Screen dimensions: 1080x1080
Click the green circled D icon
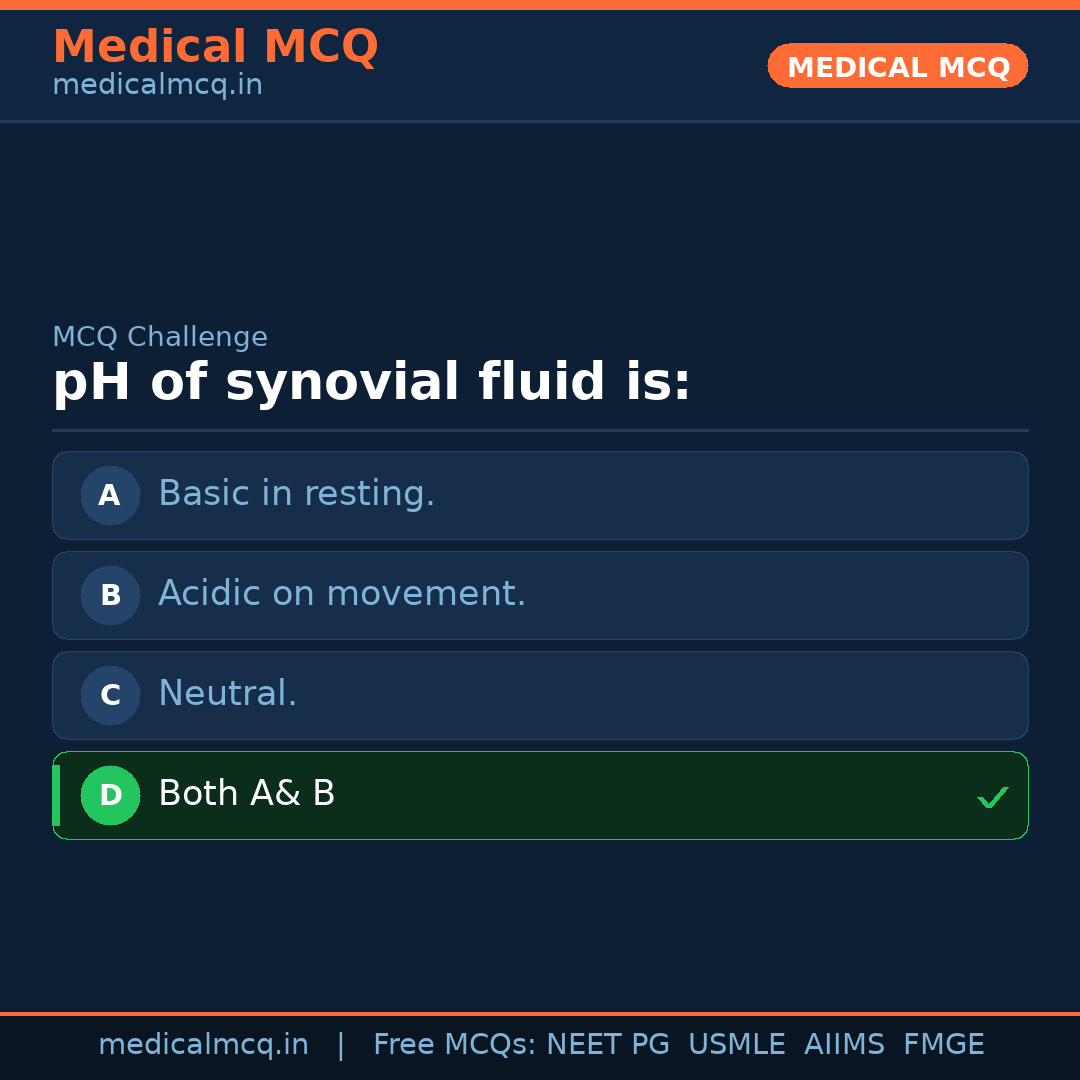pyautogui.click(x=110, y=795)
